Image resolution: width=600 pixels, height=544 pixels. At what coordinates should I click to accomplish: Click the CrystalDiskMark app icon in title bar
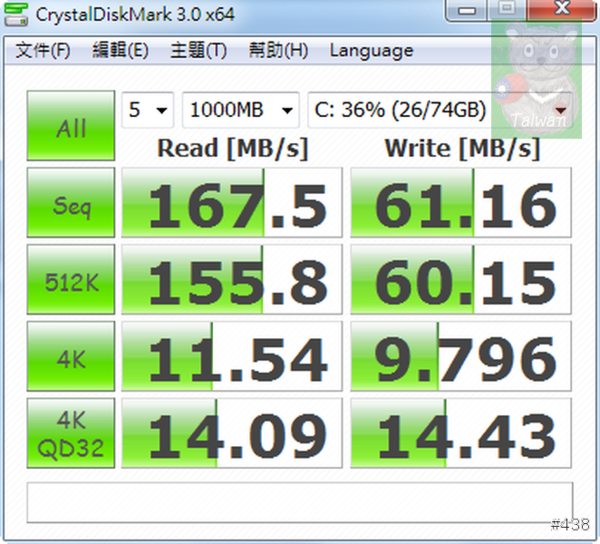coord(16,14)
